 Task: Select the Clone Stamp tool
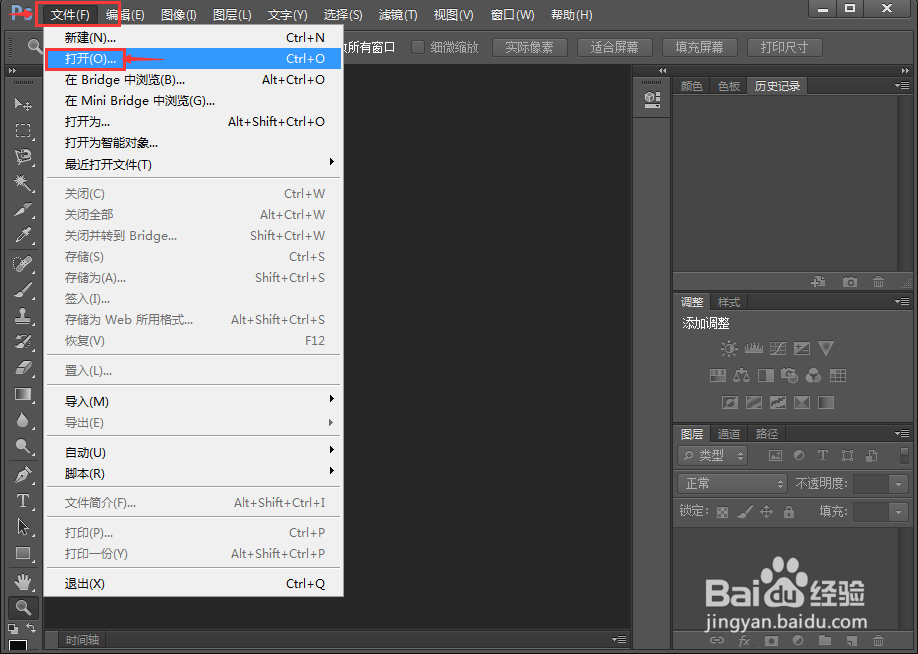23,316
